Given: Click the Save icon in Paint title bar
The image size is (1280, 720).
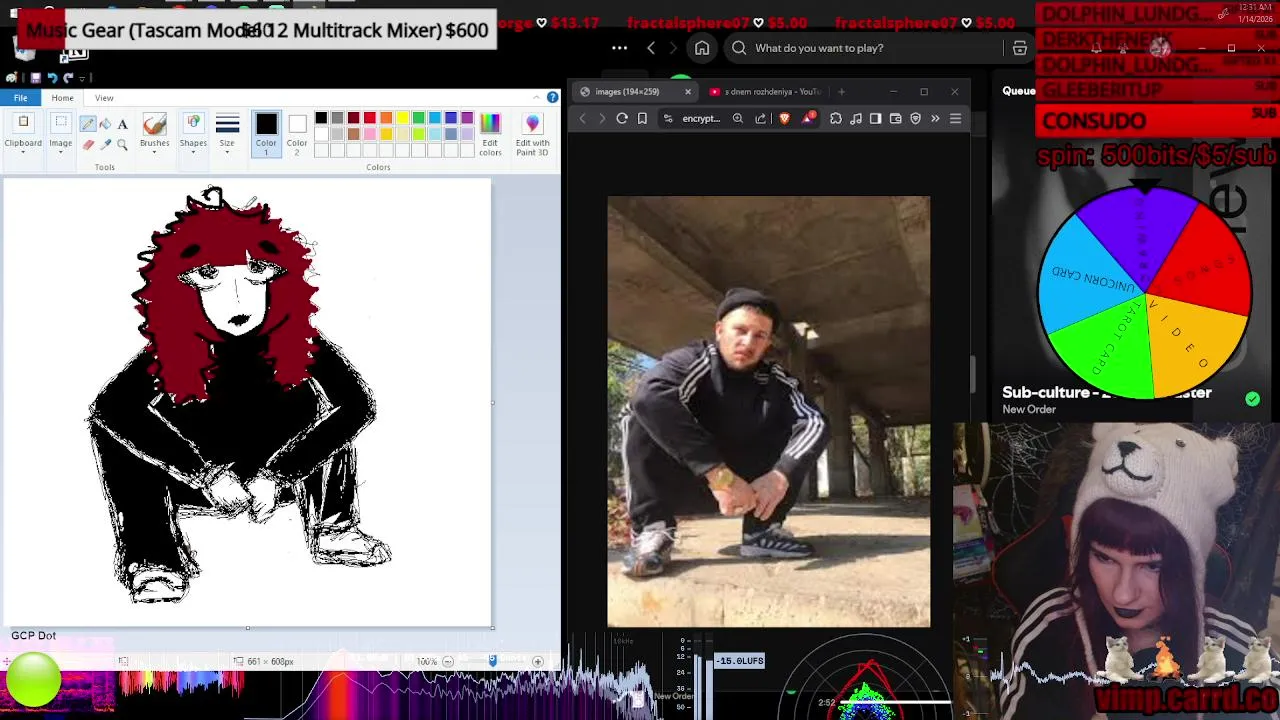Looking at the screenshot, I should click(x=36, y=77).
